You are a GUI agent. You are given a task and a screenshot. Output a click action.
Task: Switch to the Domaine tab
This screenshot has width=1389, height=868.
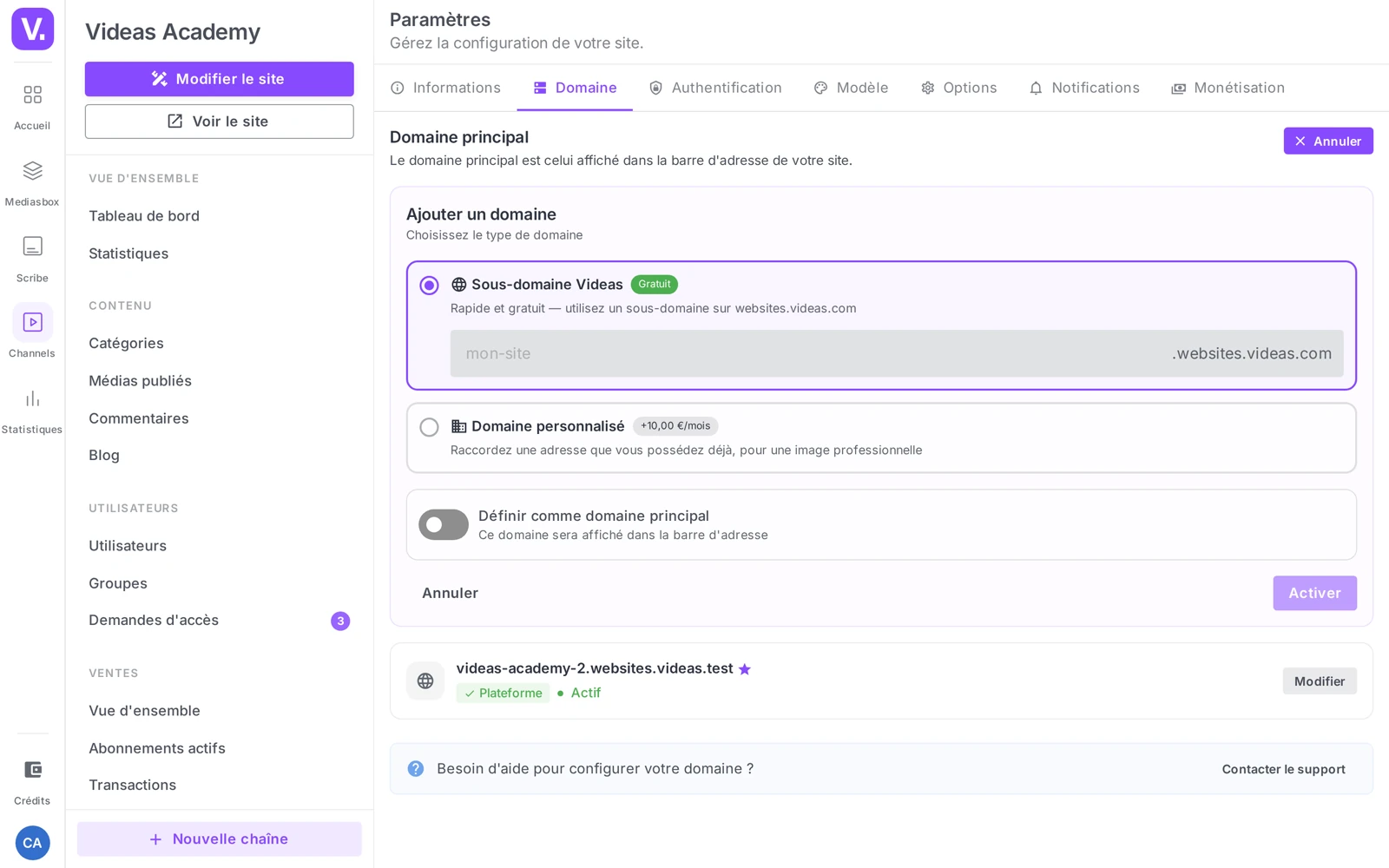575,88
